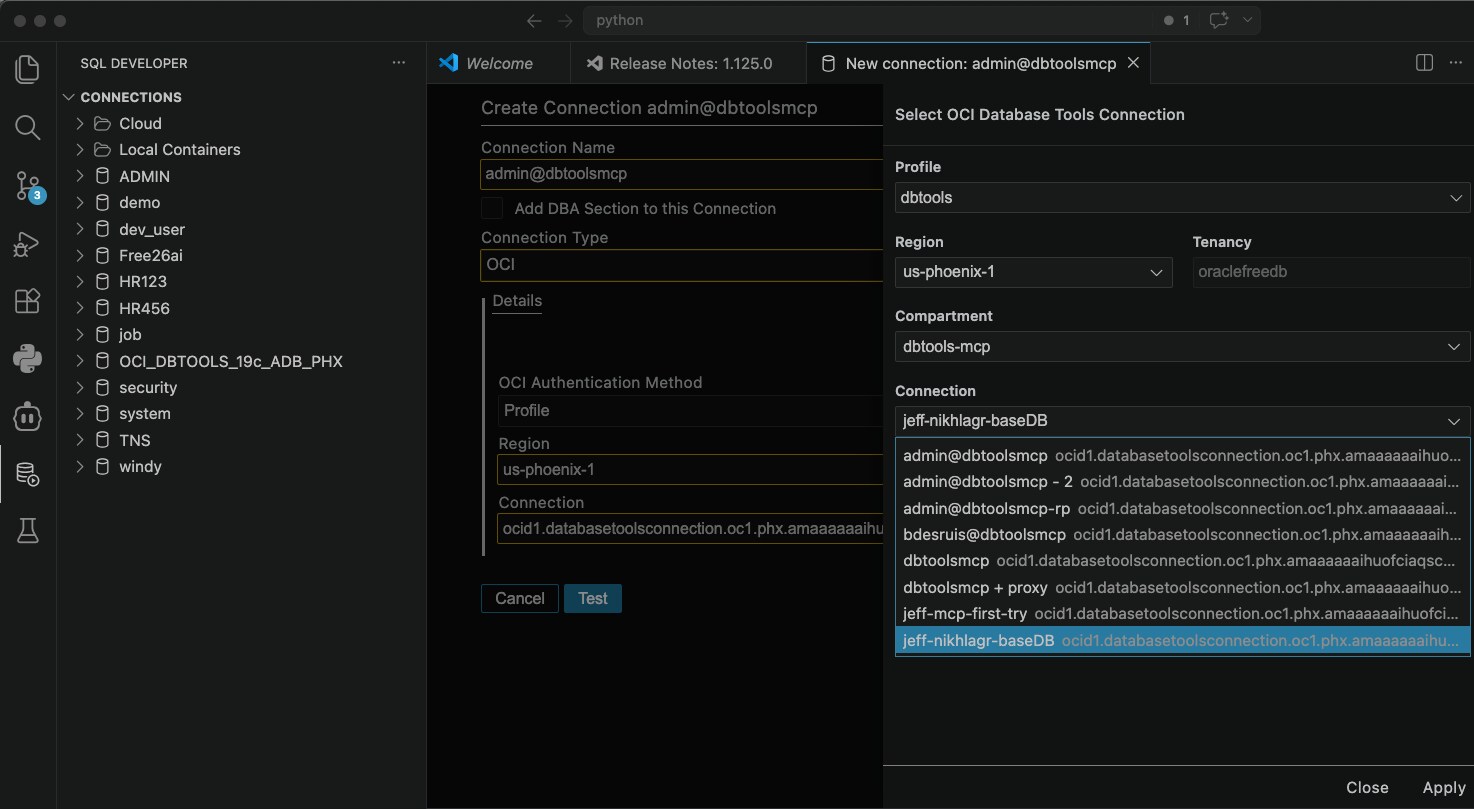Click the chat icon in the title bar
1474x809 pixels.
point(1218,20)
